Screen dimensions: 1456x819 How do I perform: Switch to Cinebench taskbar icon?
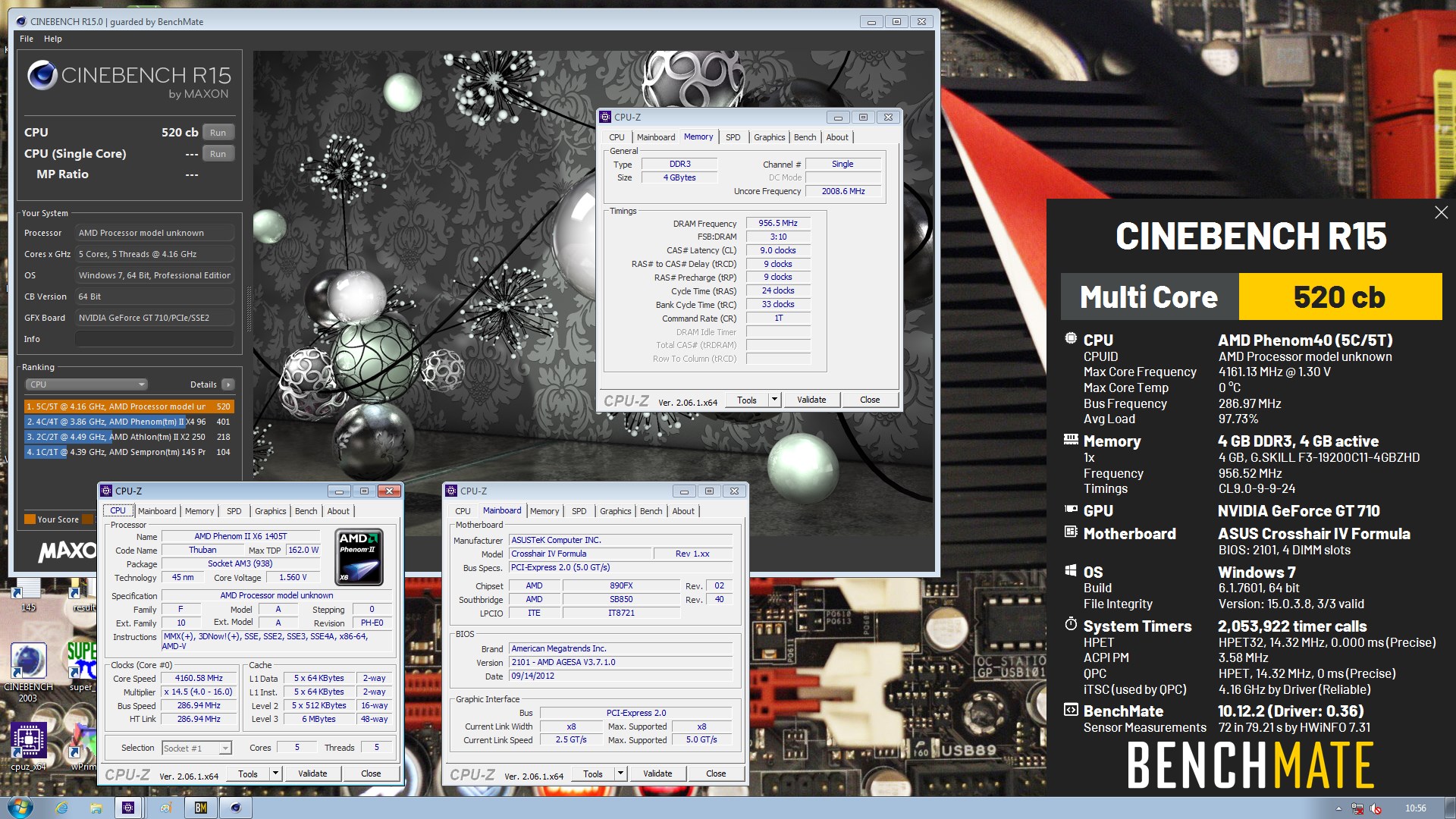[x=236, y=808]
